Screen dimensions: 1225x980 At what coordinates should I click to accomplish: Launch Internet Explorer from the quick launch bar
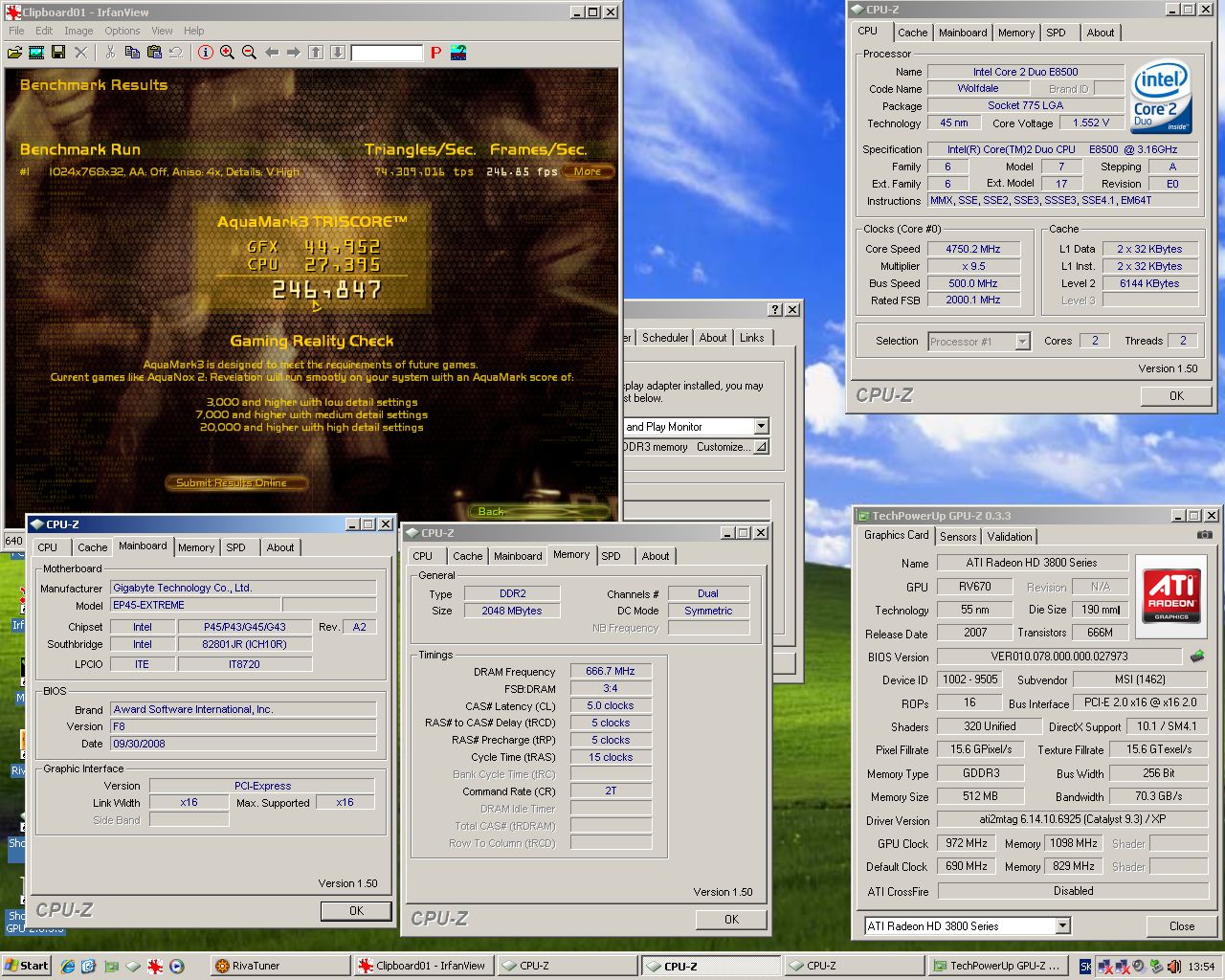pyautogui.click(x=68, y=967)
